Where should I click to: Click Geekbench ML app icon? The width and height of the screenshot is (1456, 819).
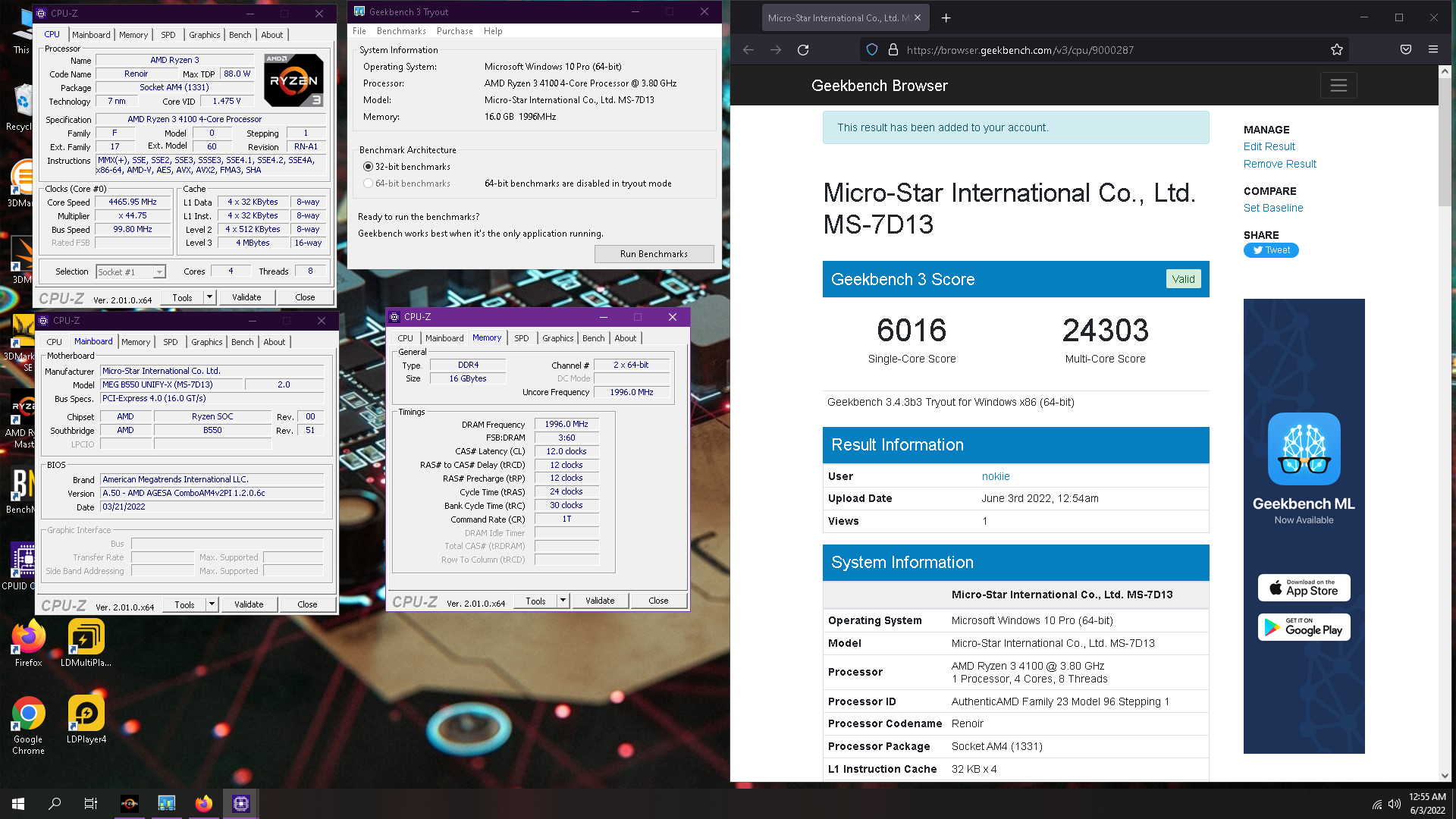tap(1304, 449)
